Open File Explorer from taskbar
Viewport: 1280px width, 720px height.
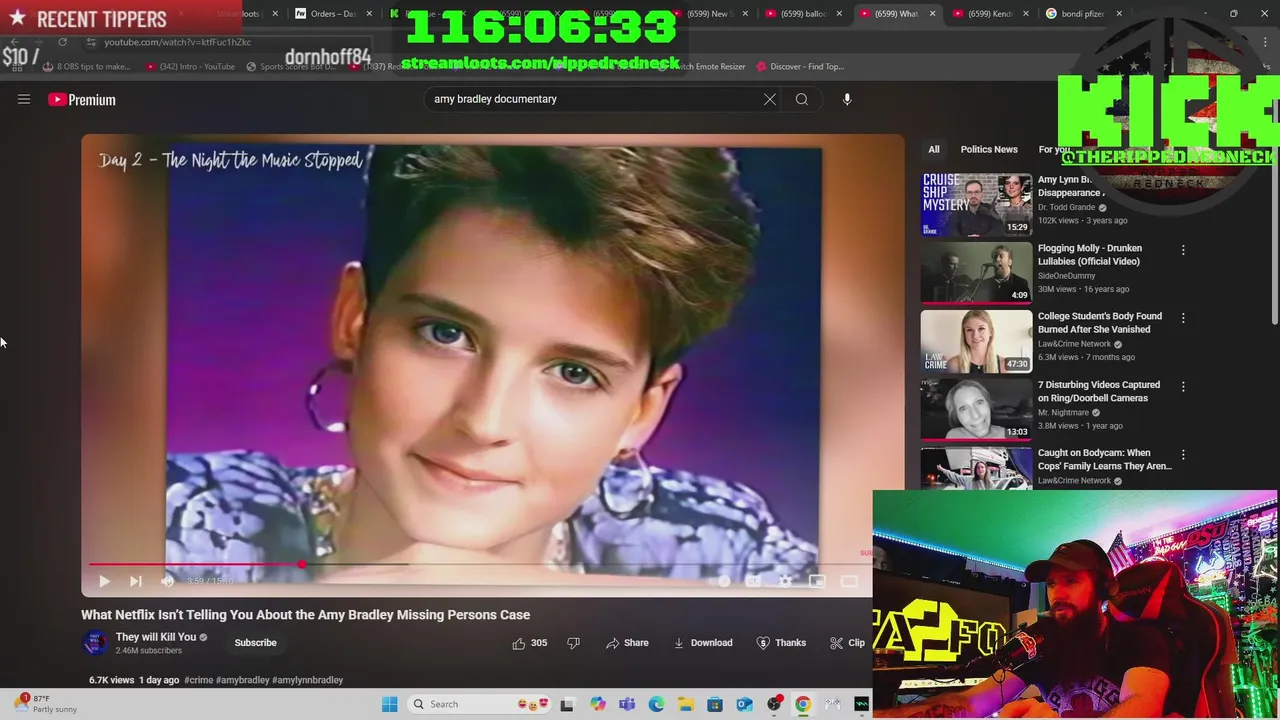(686, 704)
